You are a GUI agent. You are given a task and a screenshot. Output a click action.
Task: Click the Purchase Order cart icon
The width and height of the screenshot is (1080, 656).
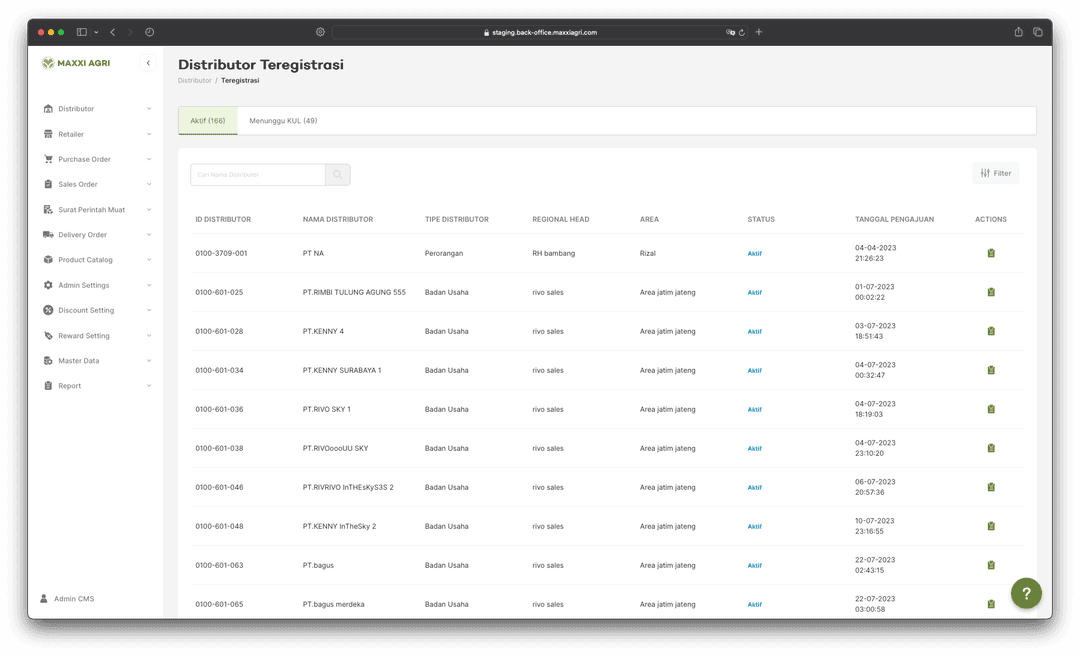pyautogui.click(x=47, y=158)
